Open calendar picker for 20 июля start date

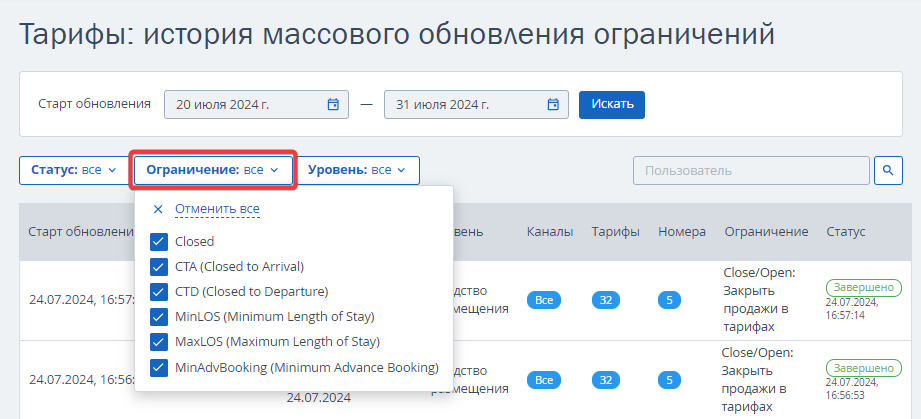pyautogui.click(x=333, y=104)
